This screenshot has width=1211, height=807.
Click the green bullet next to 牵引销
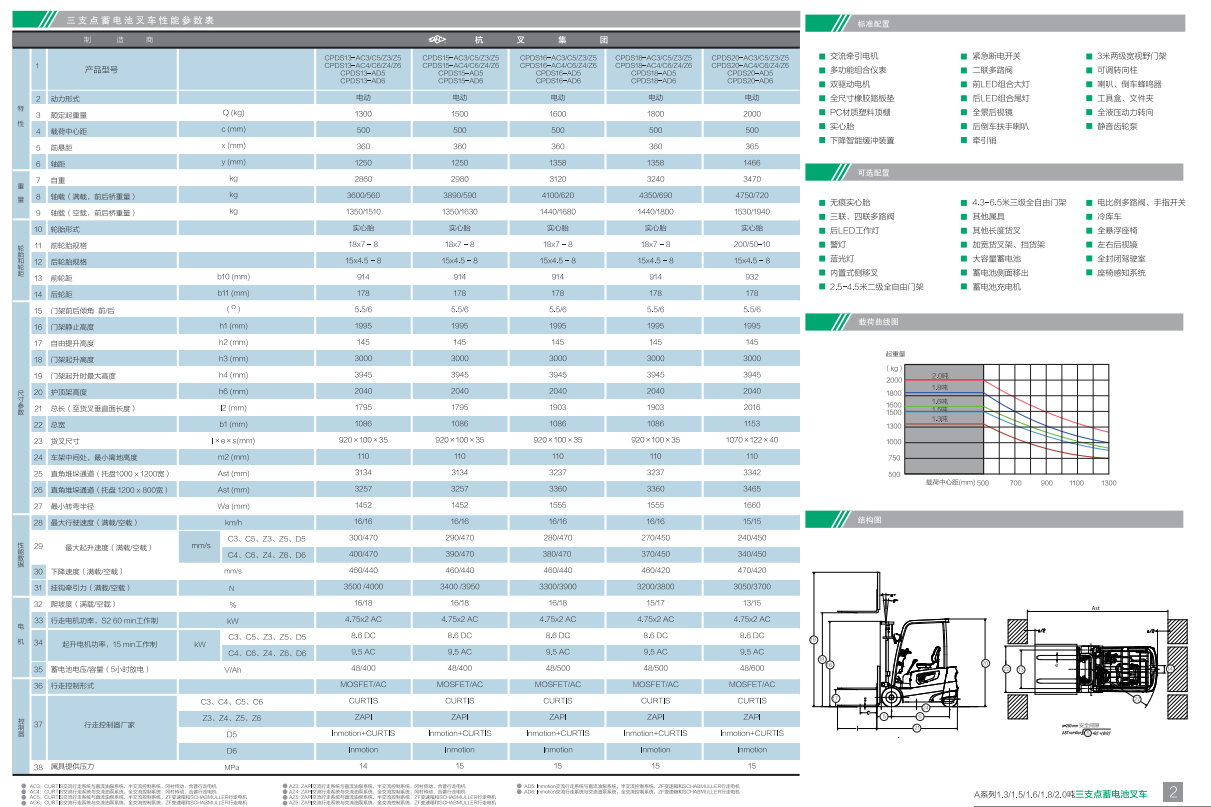click(963, 140)
